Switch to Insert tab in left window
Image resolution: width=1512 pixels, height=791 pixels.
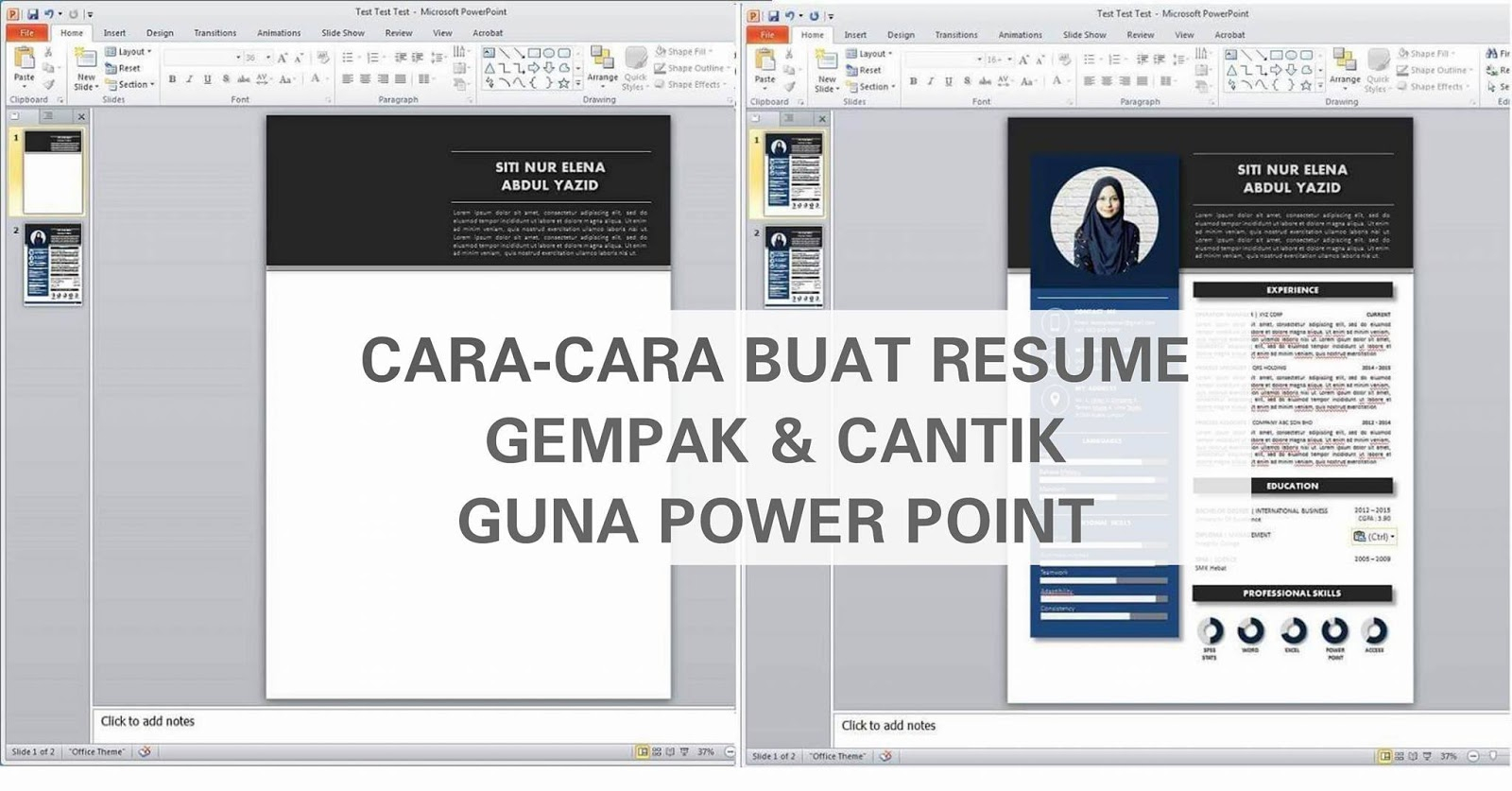pos(114,33)
